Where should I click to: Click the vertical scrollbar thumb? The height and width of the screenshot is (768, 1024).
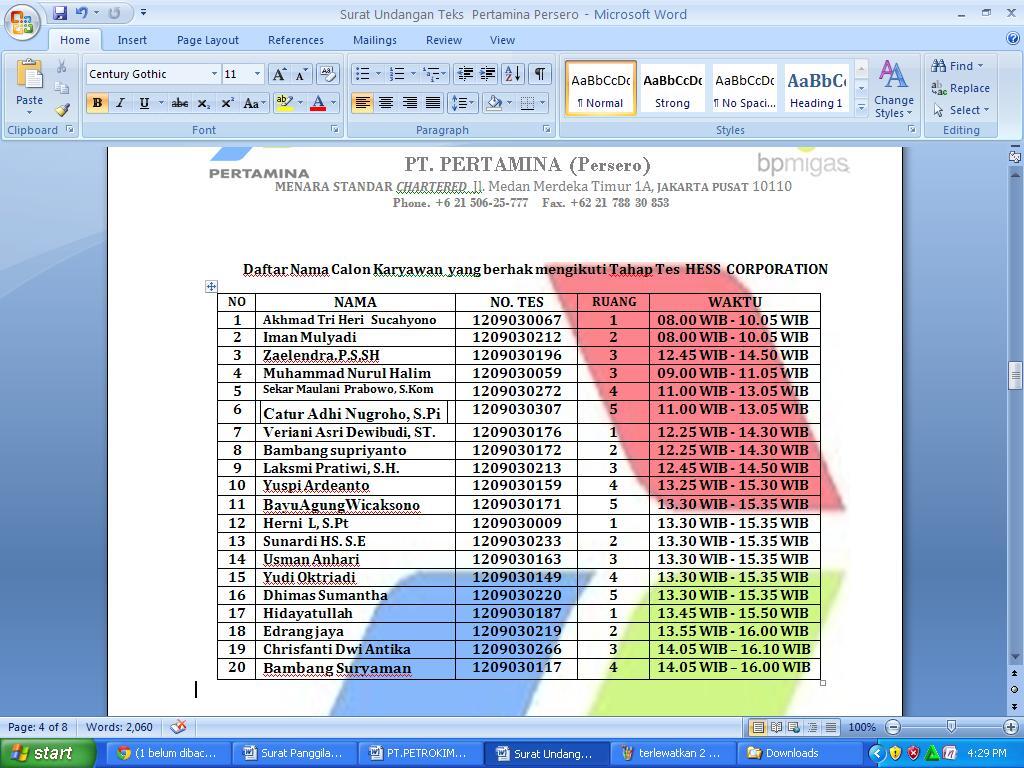pyautogui.click(x=1015, y=376)
